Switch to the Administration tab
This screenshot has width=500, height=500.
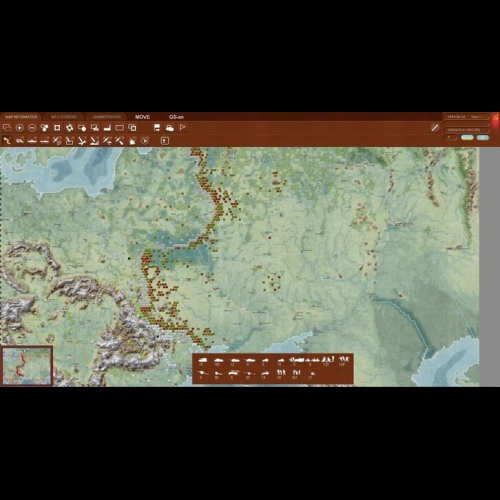[x=107, y=117]
